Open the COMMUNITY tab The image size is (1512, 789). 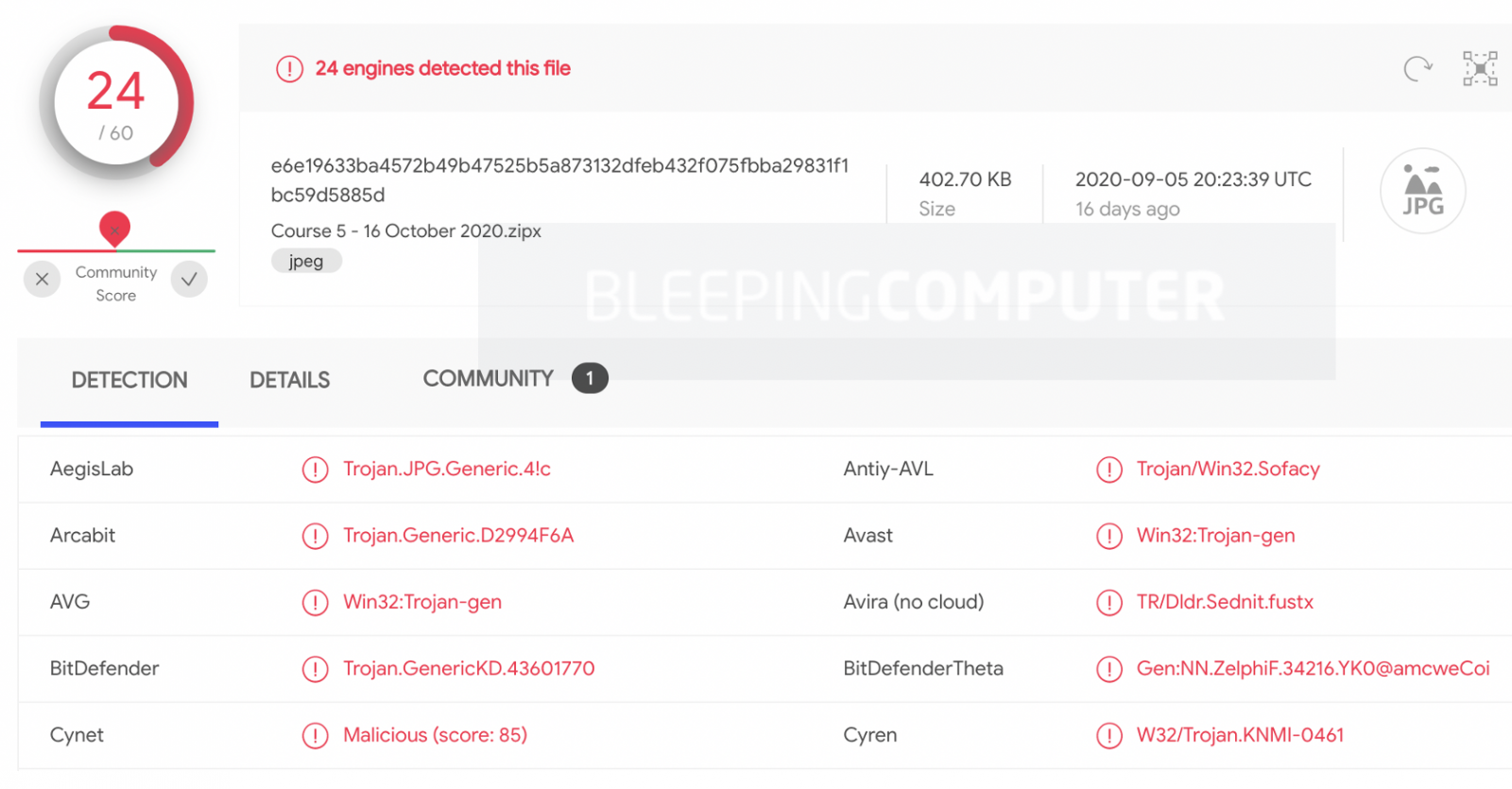click(x=488, y=379)
